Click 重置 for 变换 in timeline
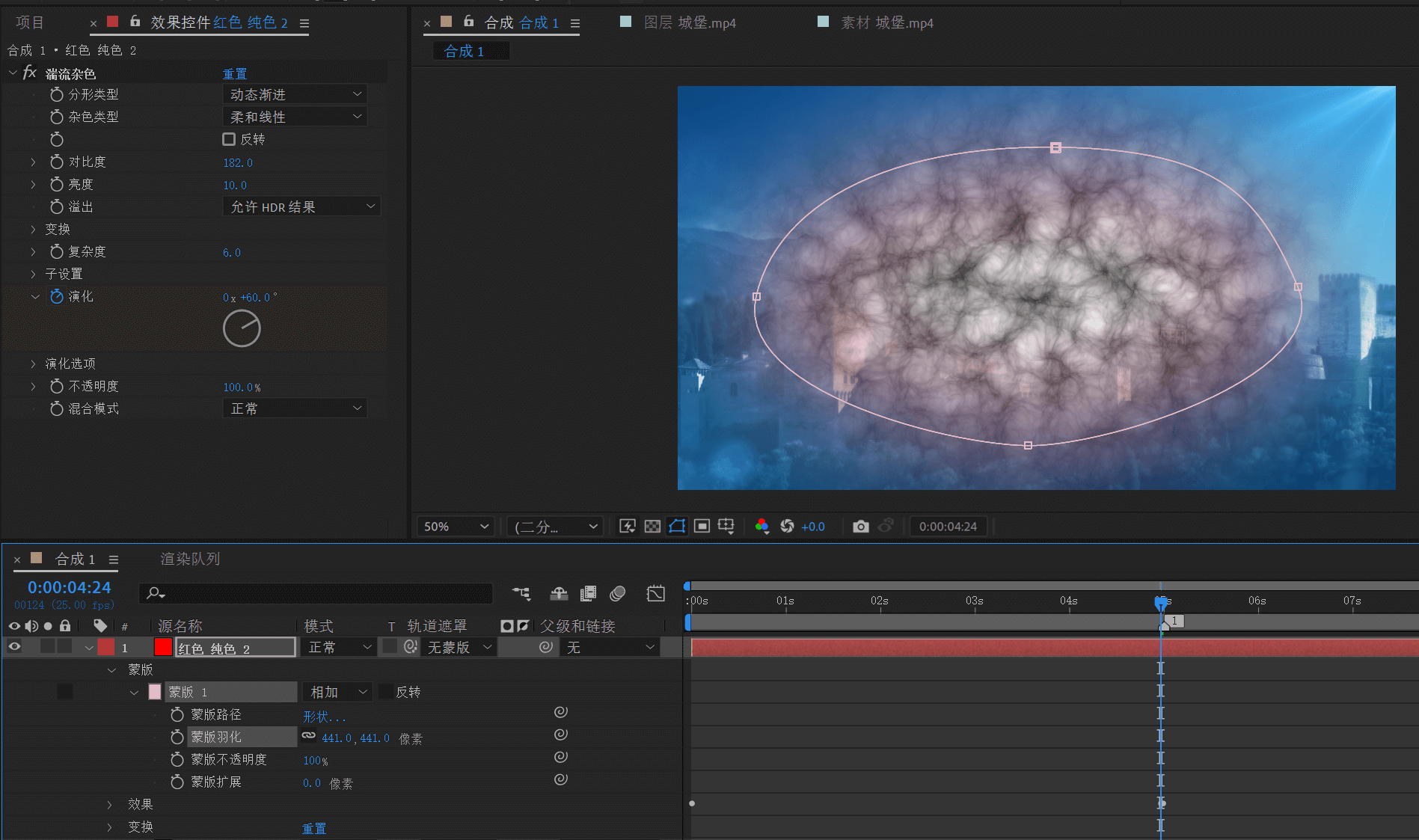This screenshot has width=1419, height=840. [314, 828]
